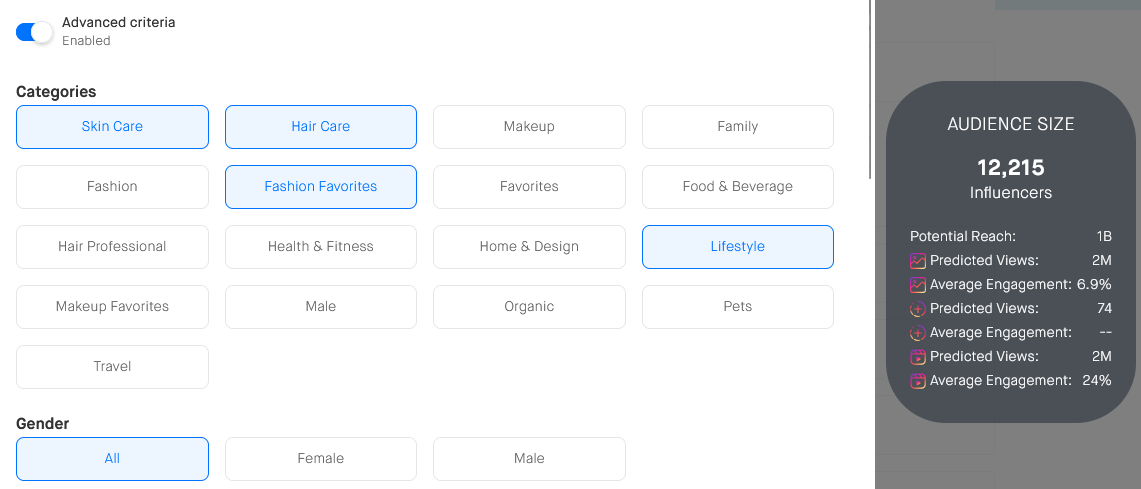Select Female gender option
1141x489 pixels.
click(x=320, y=459)
